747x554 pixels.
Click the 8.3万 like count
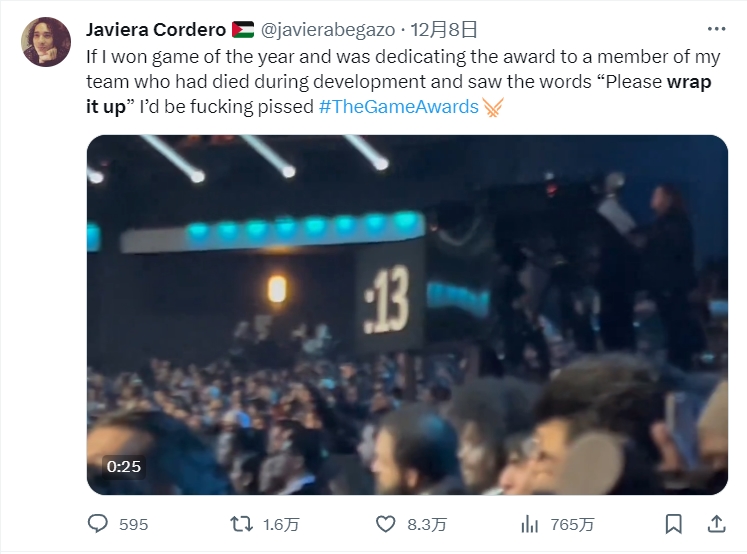point(425,524)
